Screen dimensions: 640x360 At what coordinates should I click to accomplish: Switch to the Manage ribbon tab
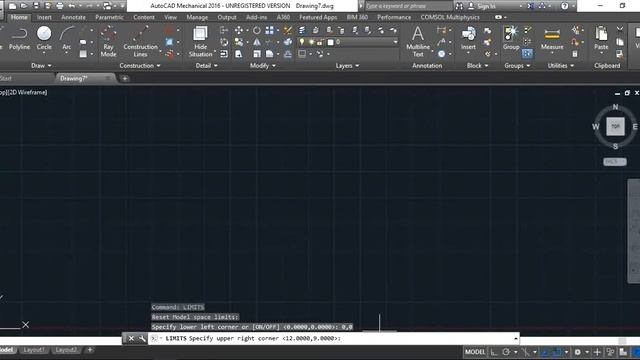[x=197, y=17]
